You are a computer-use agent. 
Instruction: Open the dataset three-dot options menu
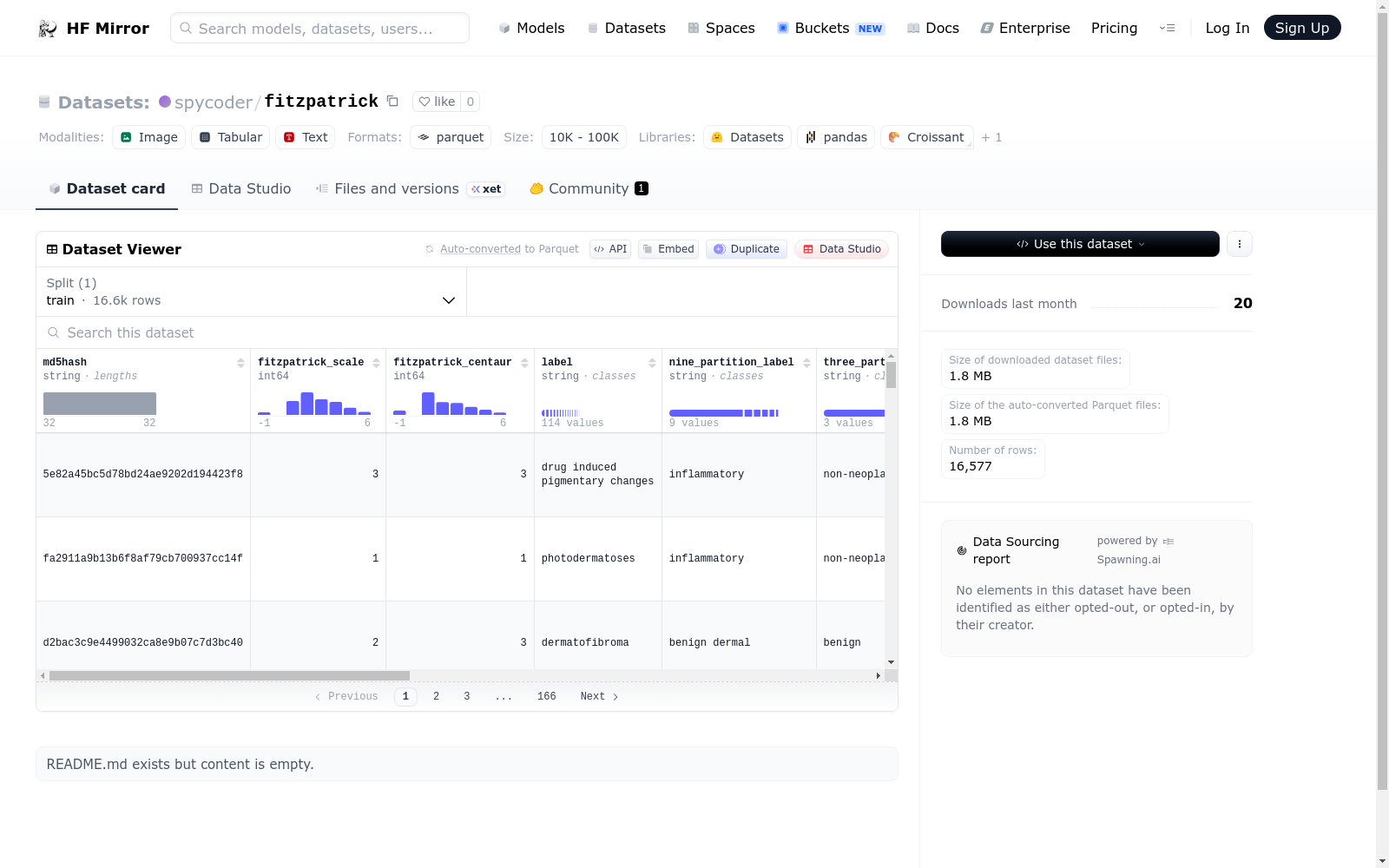click(1240, 244)
